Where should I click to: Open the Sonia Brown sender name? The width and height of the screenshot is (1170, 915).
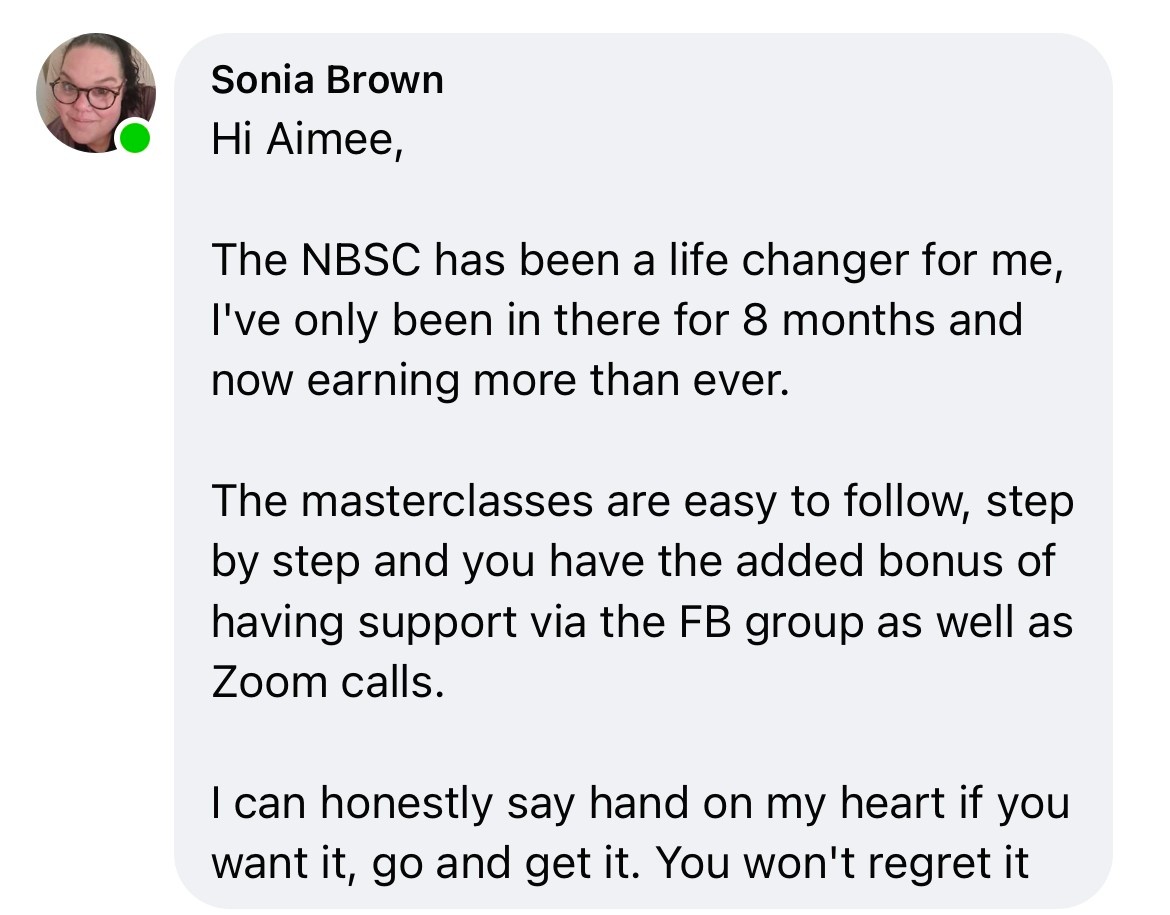click(x=327, y=80)
